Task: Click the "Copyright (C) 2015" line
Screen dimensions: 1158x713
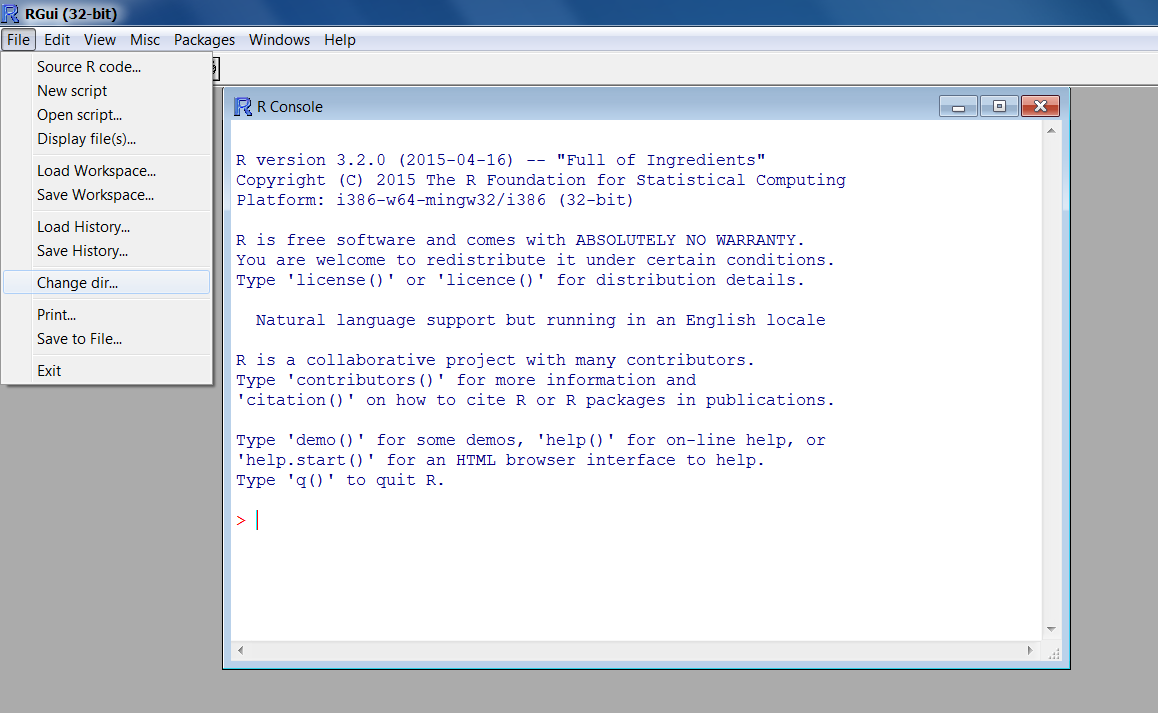Action: point(541,180)
